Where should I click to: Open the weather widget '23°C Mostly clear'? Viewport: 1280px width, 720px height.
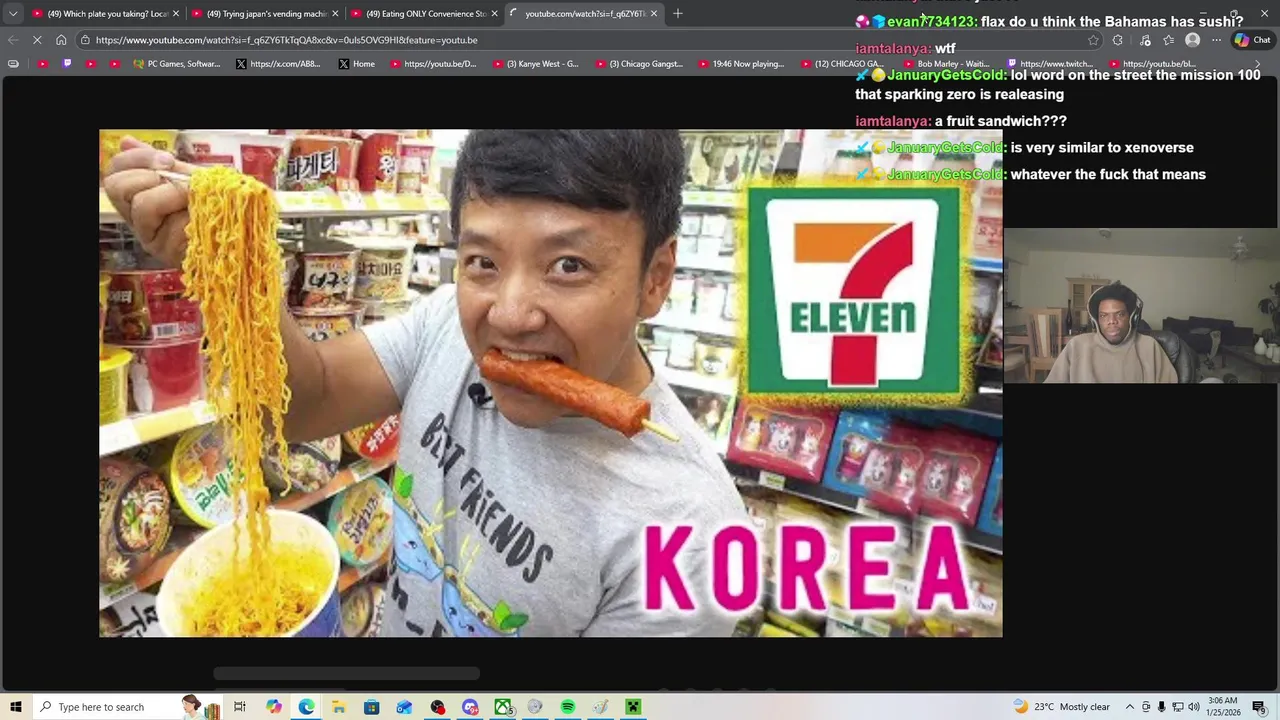[x=1061, y=707]
